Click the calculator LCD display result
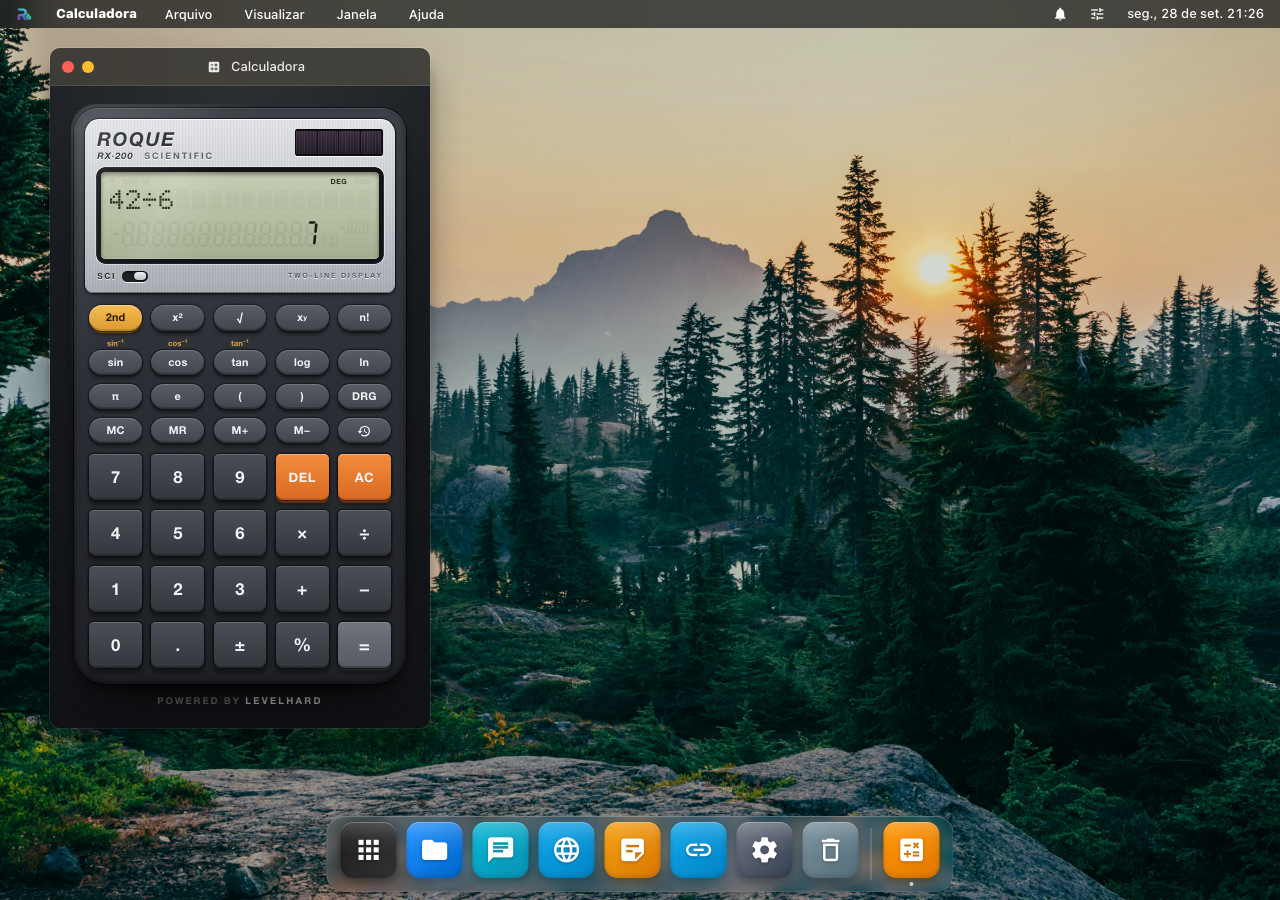The height and width of the screenshot is (900, 1280). 240,234
